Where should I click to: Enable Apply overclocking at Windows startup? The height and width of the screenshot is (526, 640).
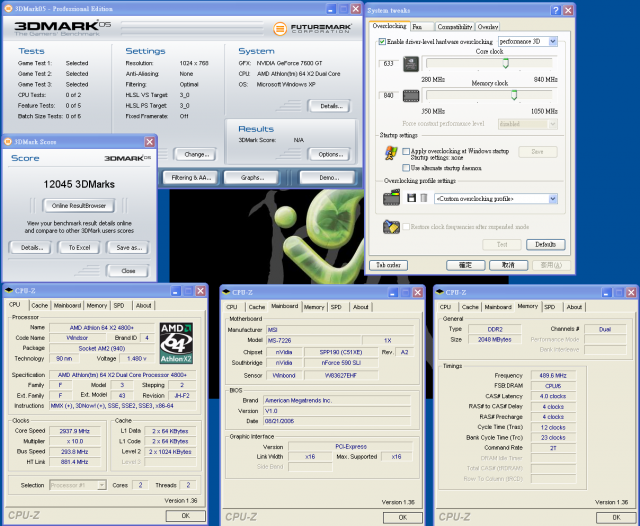click(406, 151)
